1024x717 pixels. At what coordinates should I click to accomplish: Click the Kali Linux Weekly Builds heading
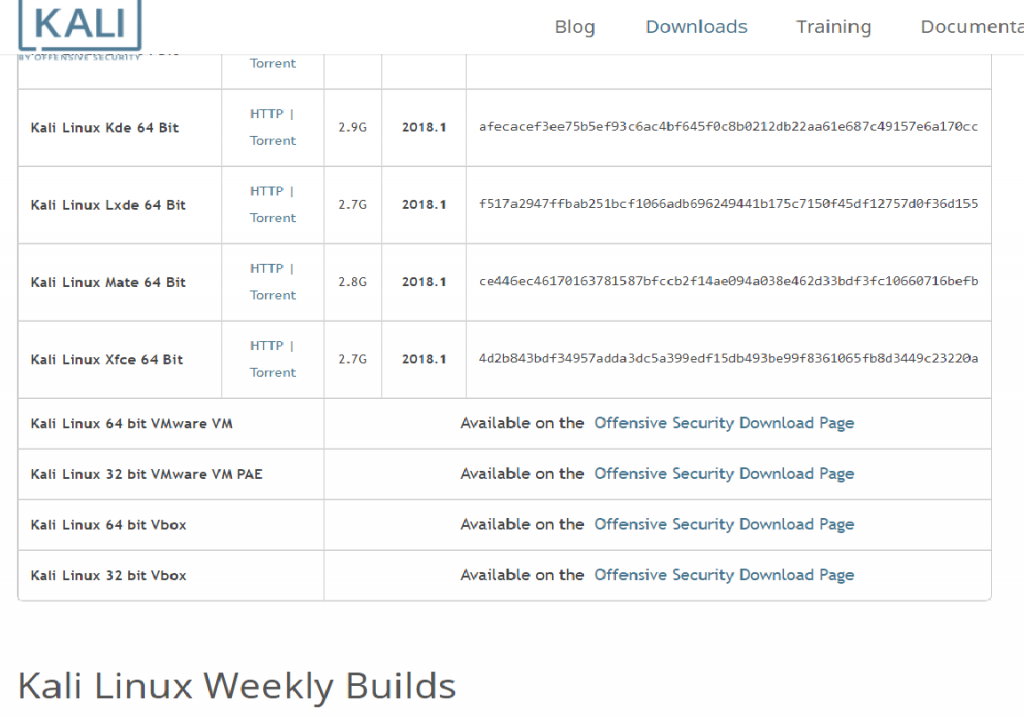coord(237,687)
